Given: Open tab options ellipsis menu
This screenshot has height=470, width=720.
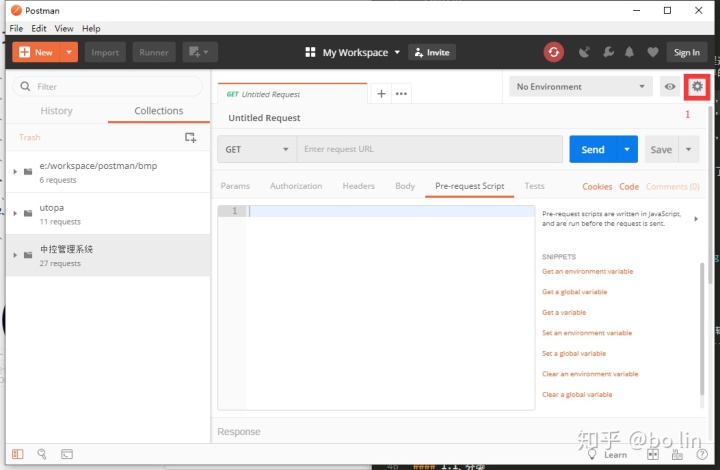Looking at the screenshot, I should tap(401, 94).
